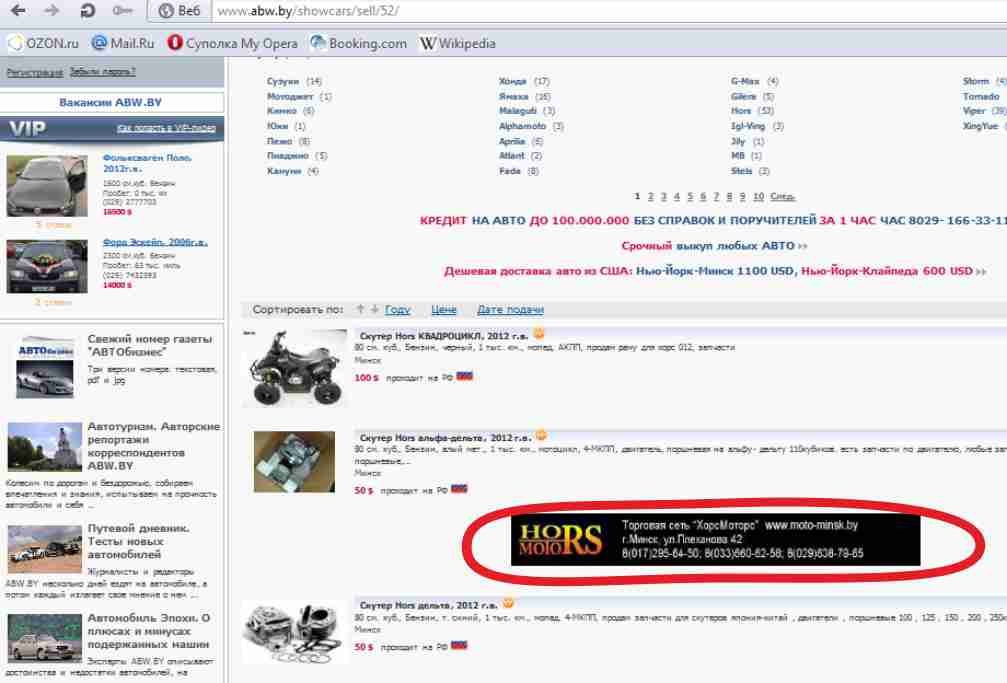Sort listings by 'Цене' link
Image resolution: width=1007 pixels, height=683 pixels.
pyautogui.click(x=443, y=310)
